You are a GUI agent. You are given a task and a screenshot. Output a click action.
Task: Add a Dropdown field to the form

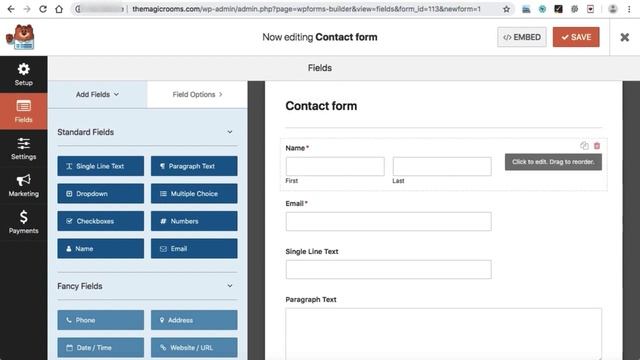pos(100,193)
